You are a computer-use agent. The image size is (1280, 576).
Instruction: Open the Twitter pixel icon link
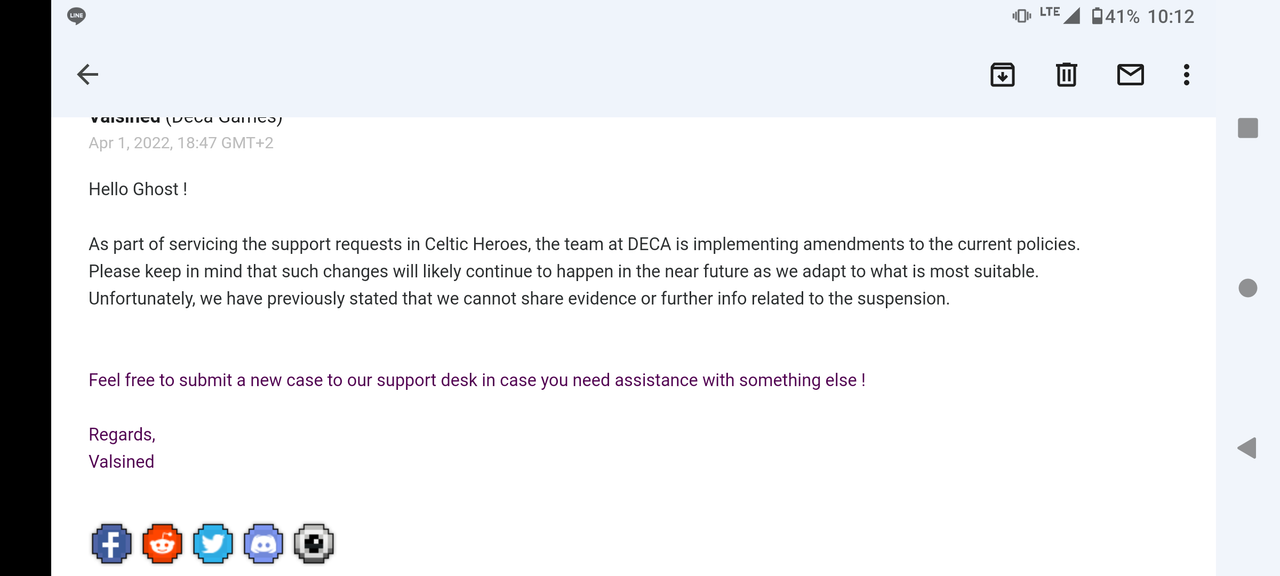(x=213, y=543)
